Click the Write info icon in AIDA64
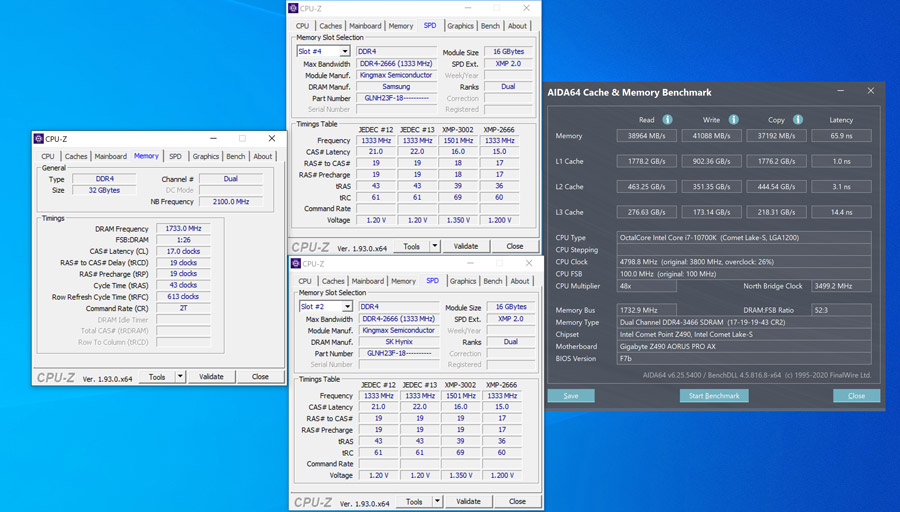This screenshot has height=512, width=900. 733,119
